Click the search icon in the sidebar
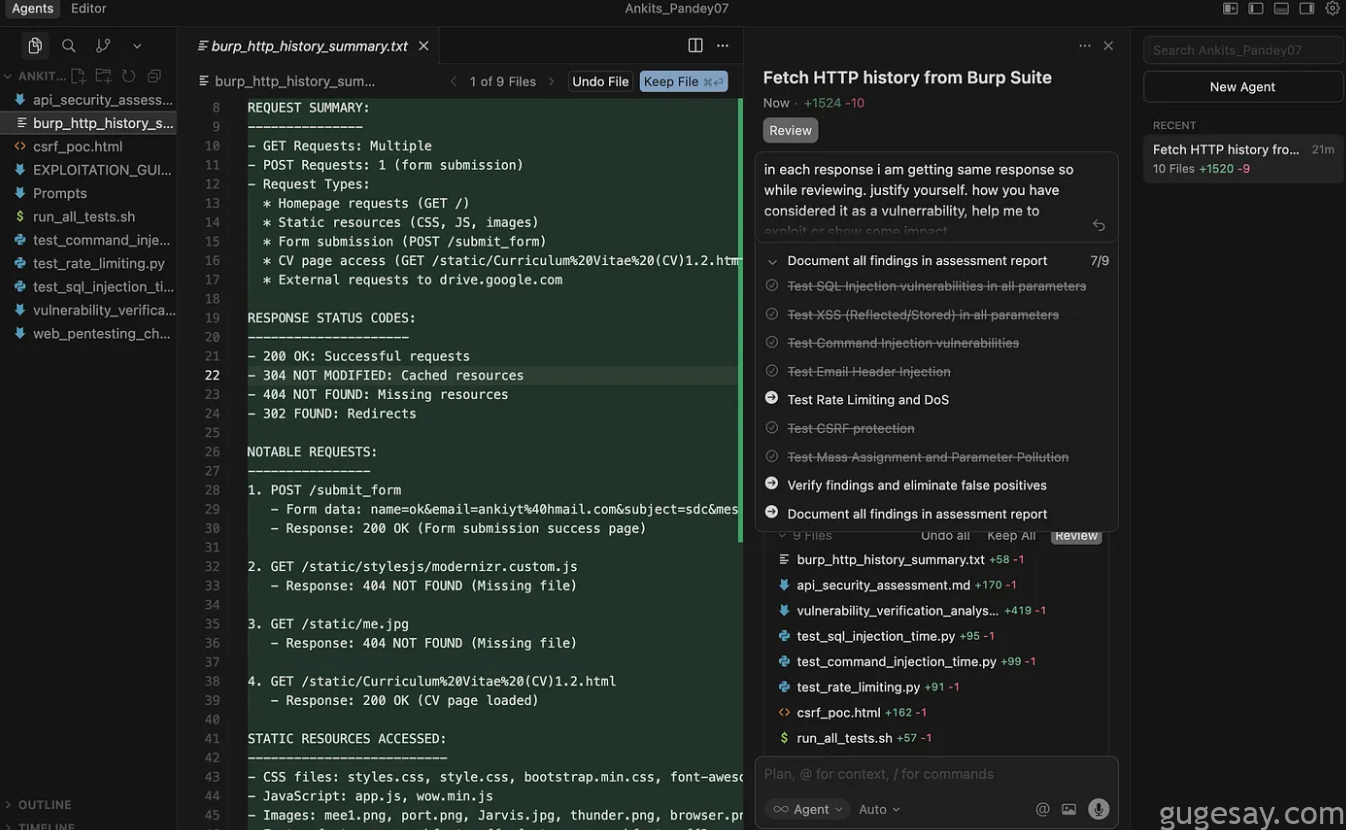Viewport: 1346px width, 830px height. pyautogui.click(x=68, y=46)
